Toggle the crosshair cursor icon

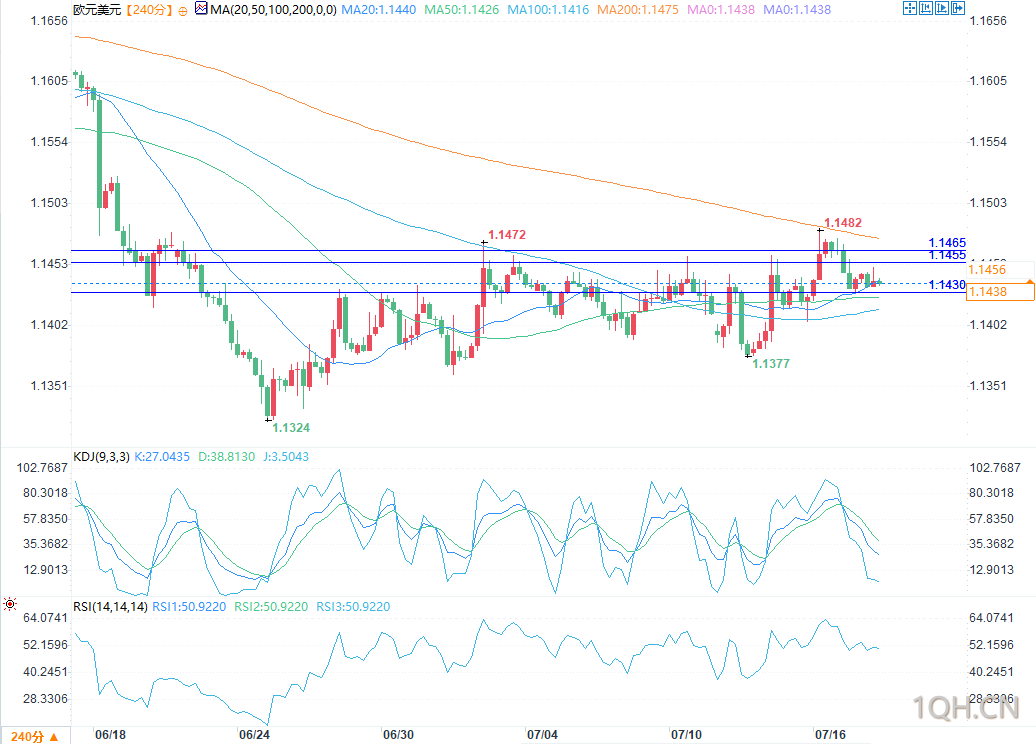click(x=910, y=9)
